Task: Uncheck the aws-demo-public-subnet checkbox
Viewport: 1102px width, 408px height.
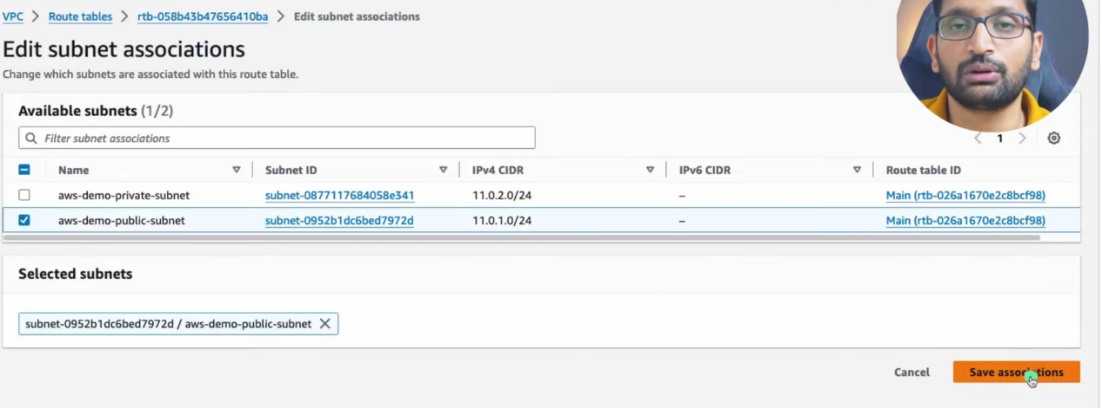Action: click(x=25, y=220)
